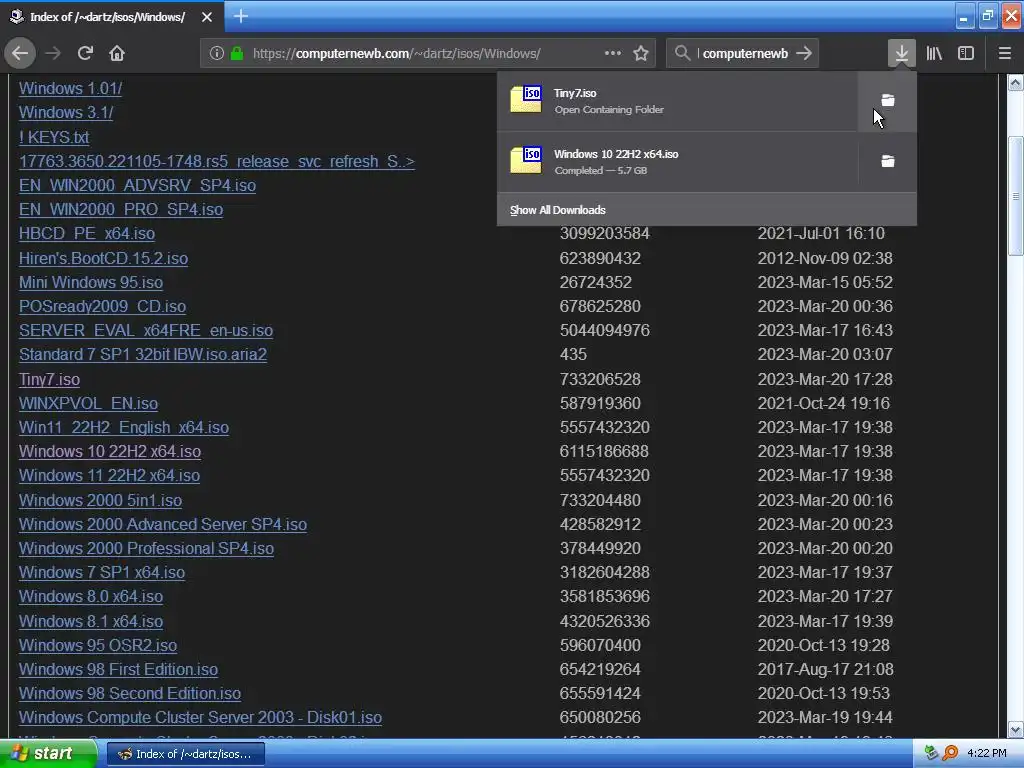Submit search with the go arrow
The image size is (1024, 768).
click(x=804, y=54)
